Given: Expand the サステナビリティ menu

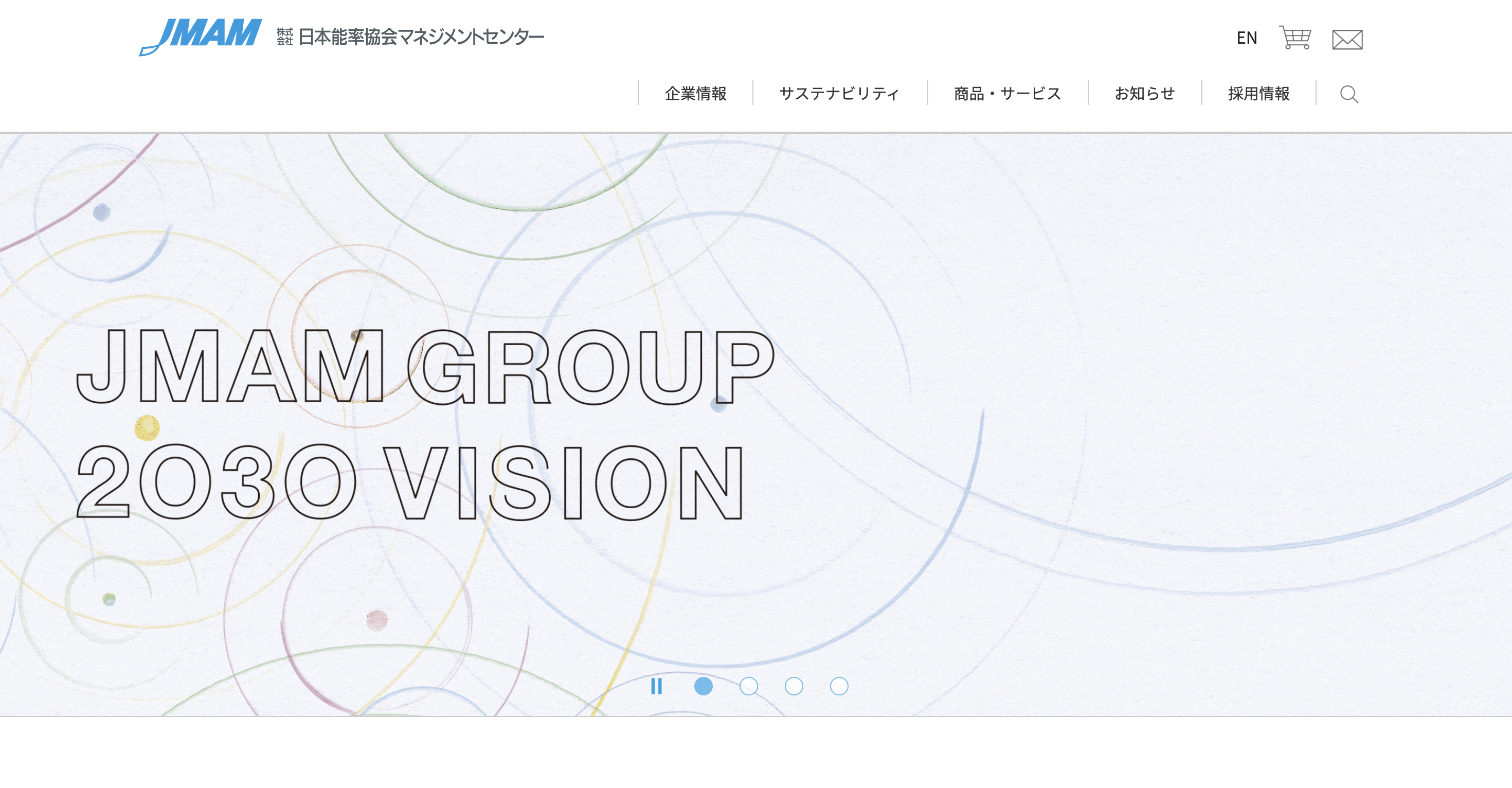Looking at the screenshot, I should click(x=839, y=94).
